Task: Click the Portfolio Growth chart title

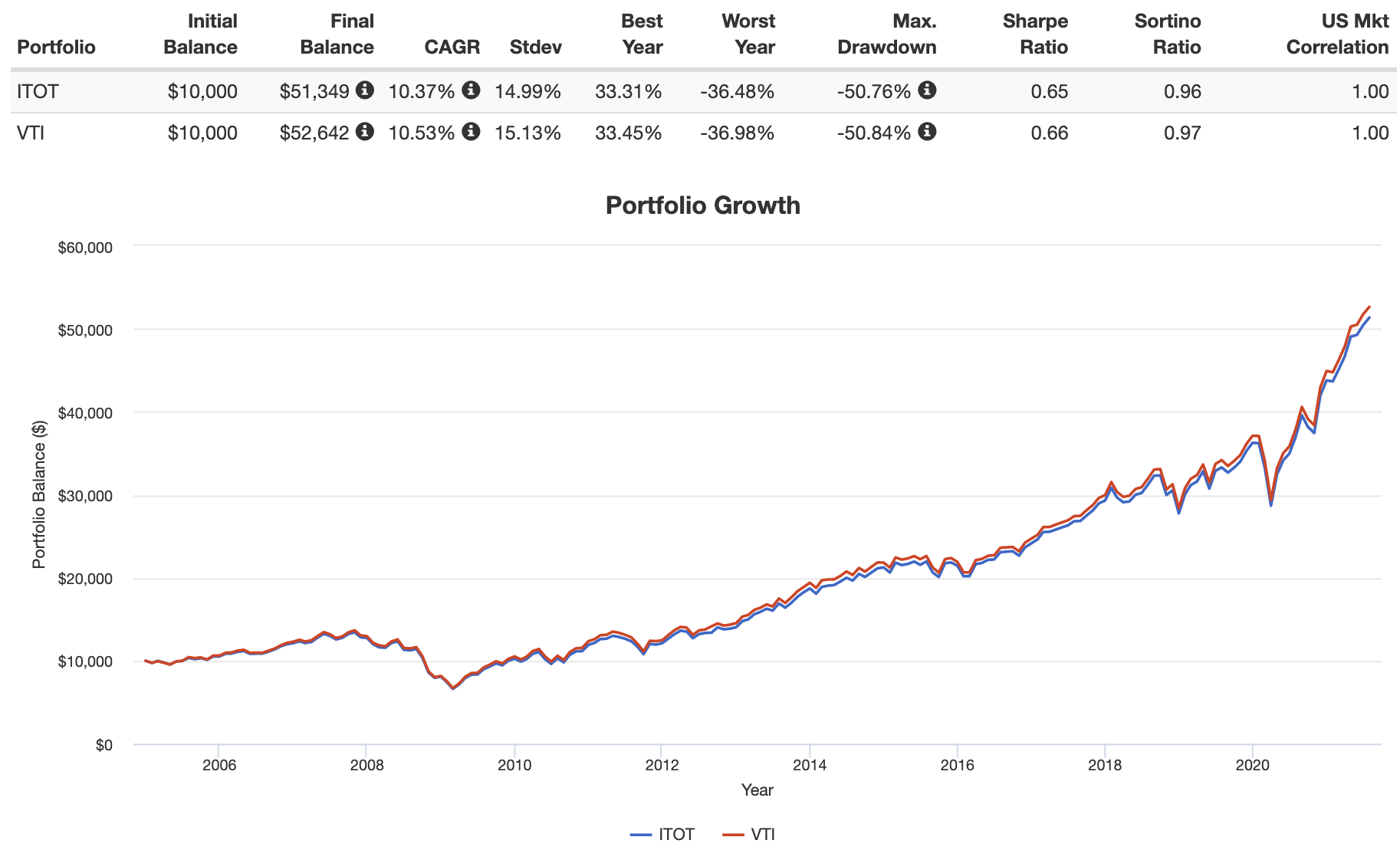Action: tap(702, 205)
